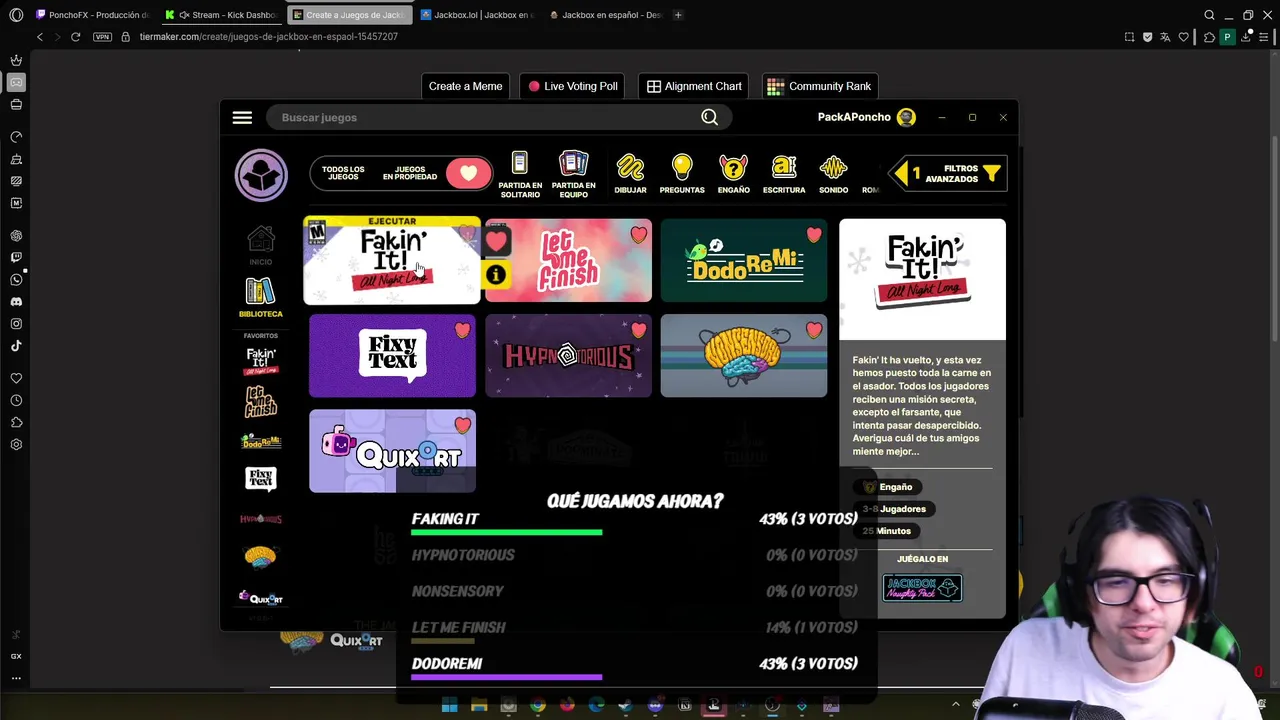1280x720 pixels.
Task: Toggle the VPN badge in address bar
Action: [102, 37]
